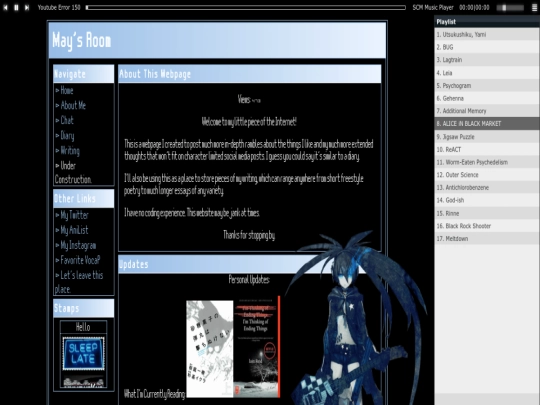Play Worm-Eaten Psychedelism track
The image size is (540, 405).
(x=487, y=162)
